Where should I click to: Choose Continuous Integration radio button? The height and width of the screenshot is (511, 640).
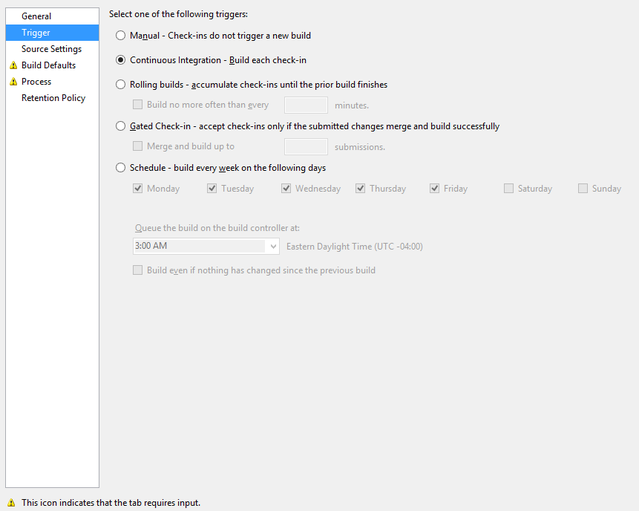[120, 60]
